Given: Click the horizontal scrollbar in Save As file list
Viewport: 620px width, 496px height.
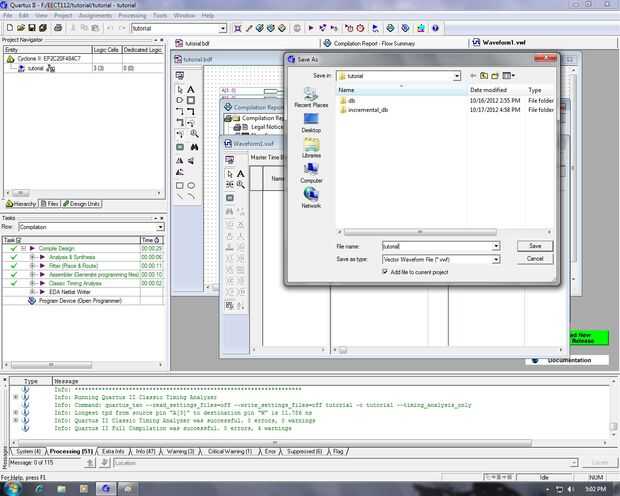Looking at the screenshot, I should 420,232.
